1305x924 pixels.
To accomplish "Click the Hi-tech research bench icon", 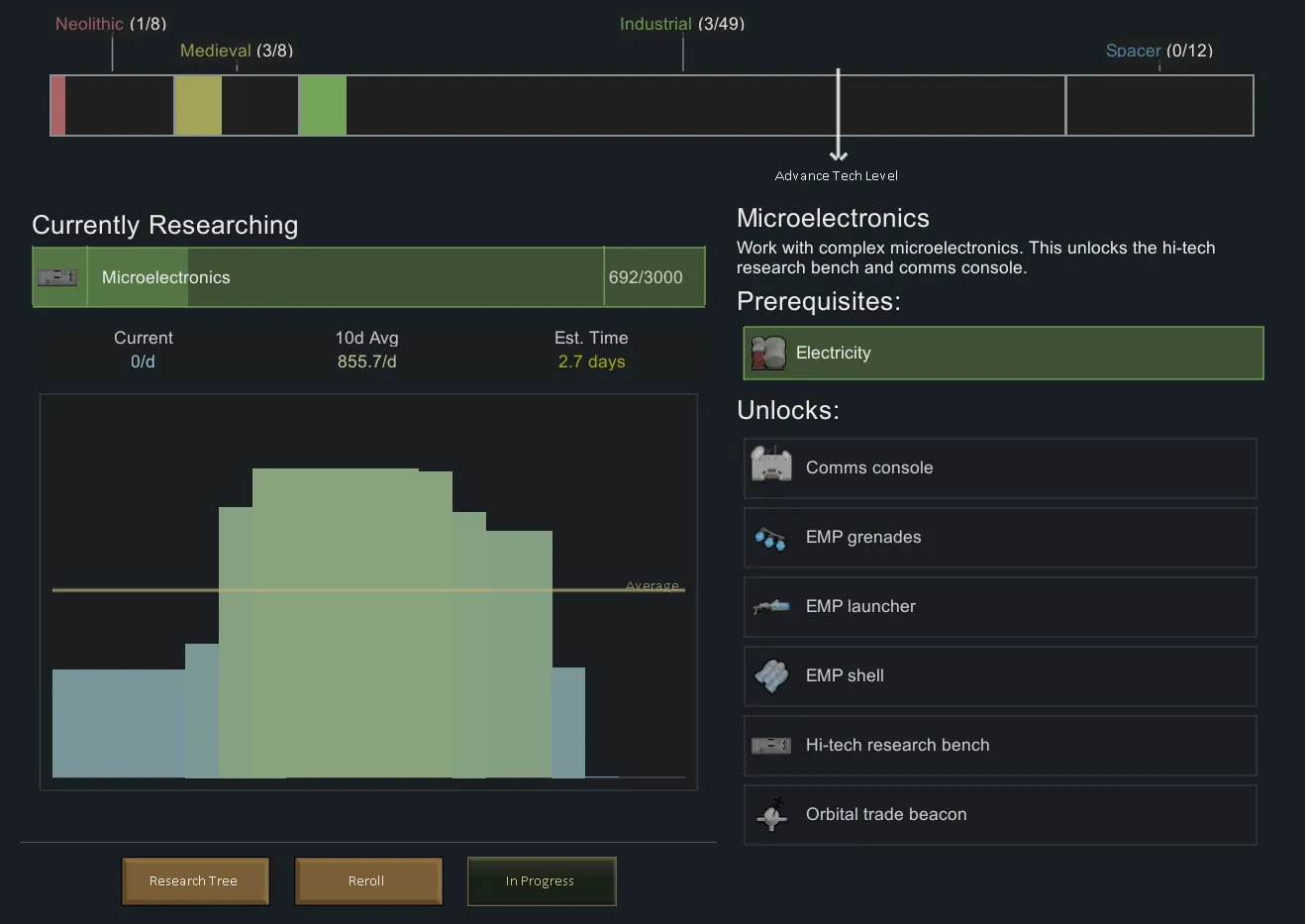I will [770, 745].
